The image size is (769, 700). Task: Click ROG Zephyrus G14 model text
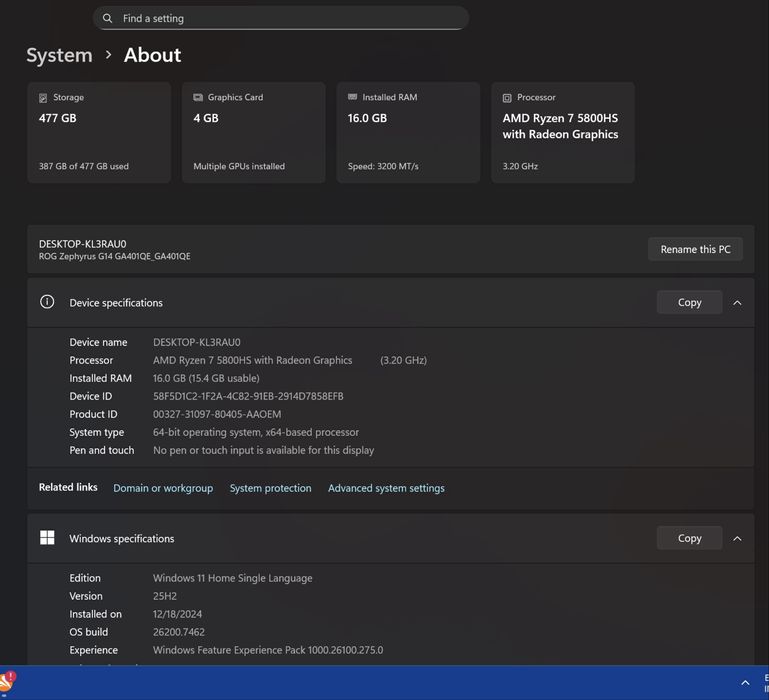pyautogui.click(x=115, y=256)
